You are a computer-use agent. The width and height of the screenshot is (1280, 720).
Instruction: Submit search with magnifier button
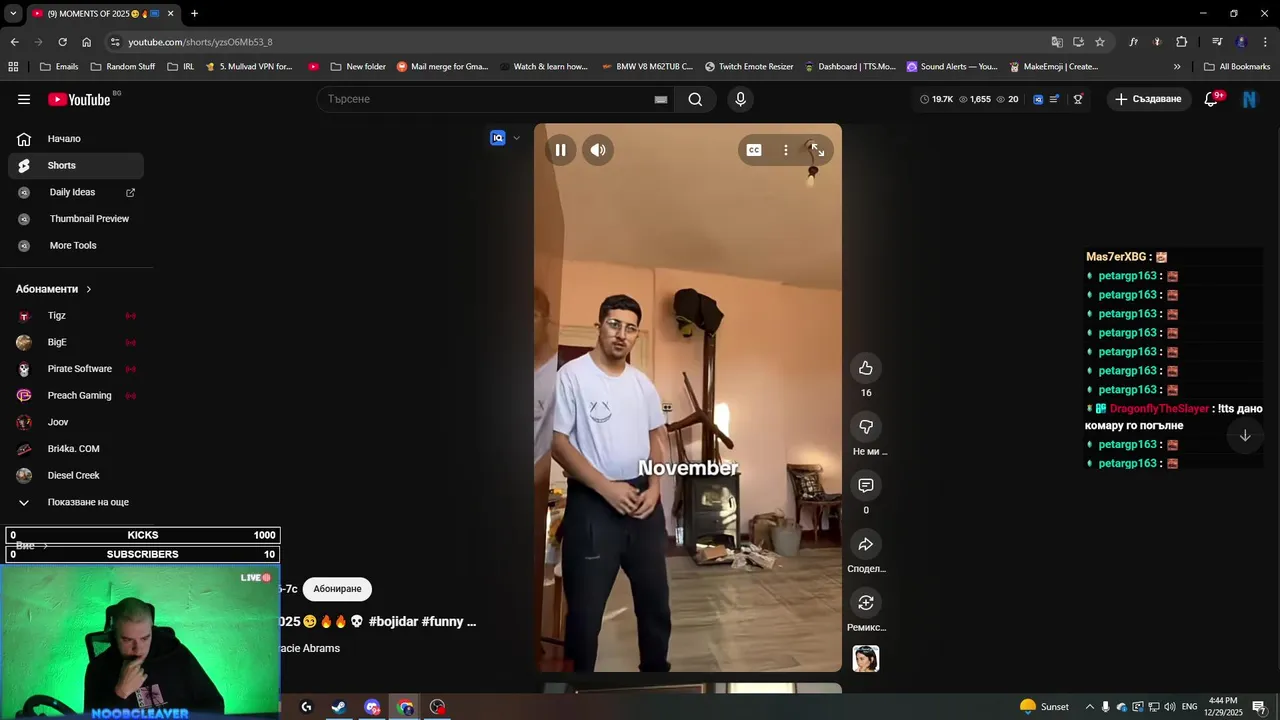point(695,99)
